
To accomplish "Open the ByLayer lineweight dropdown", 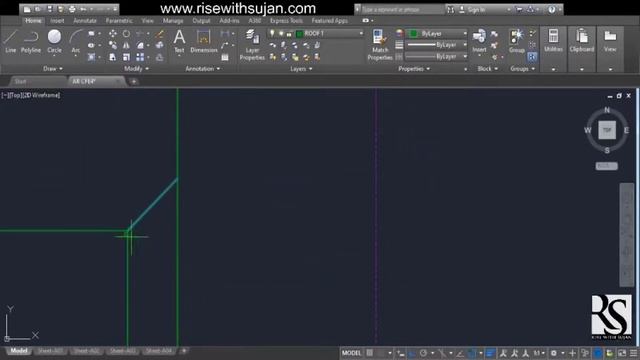I will coord(464,45).
